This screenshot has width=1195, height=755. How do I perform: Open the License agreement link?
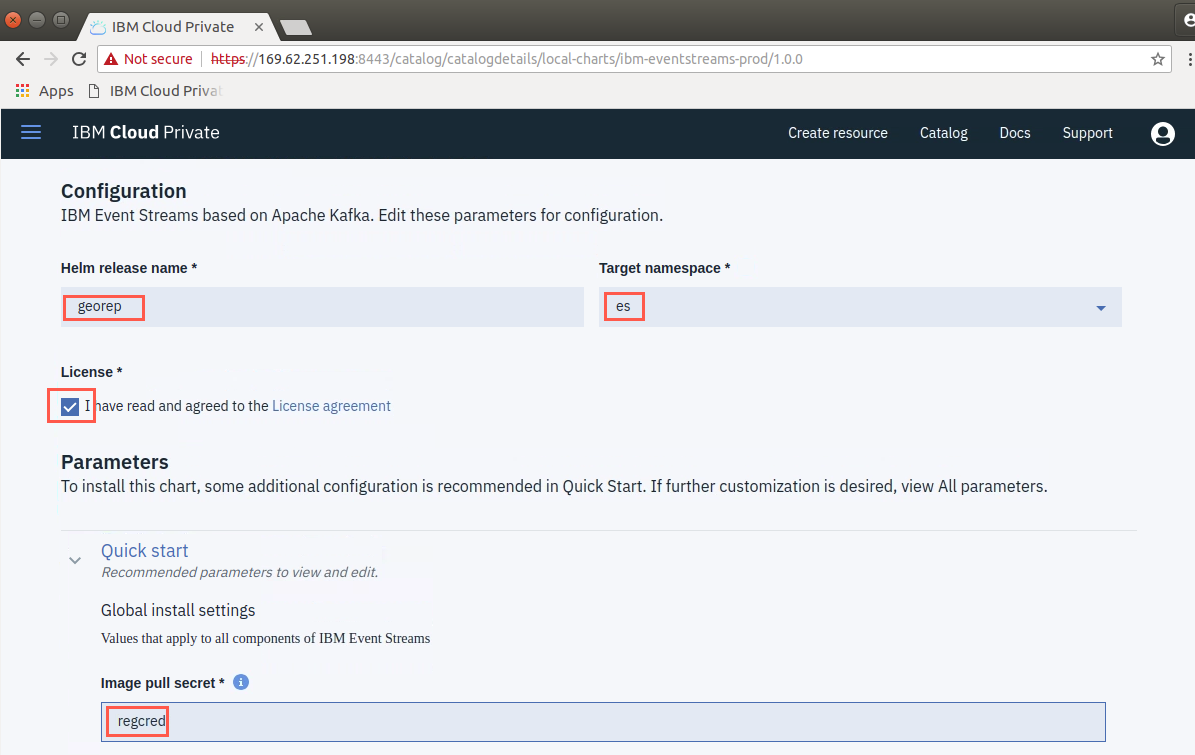(332, 406)
